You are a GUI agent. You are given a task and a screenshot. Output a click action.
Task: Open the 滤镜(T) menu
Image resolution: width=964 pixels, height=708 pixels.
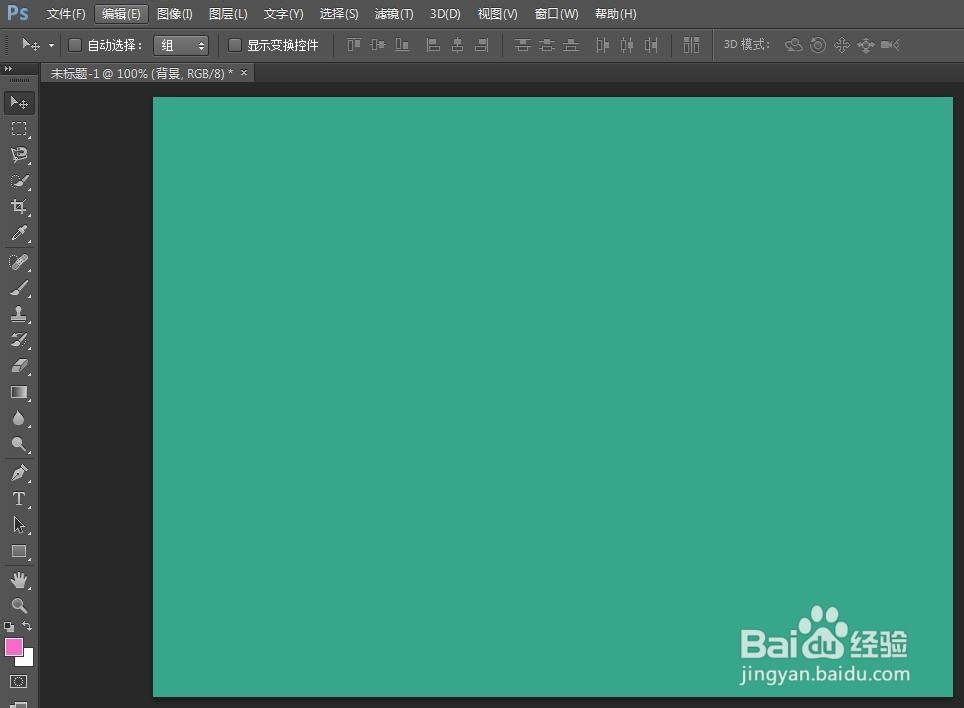(x=394, y=14)
